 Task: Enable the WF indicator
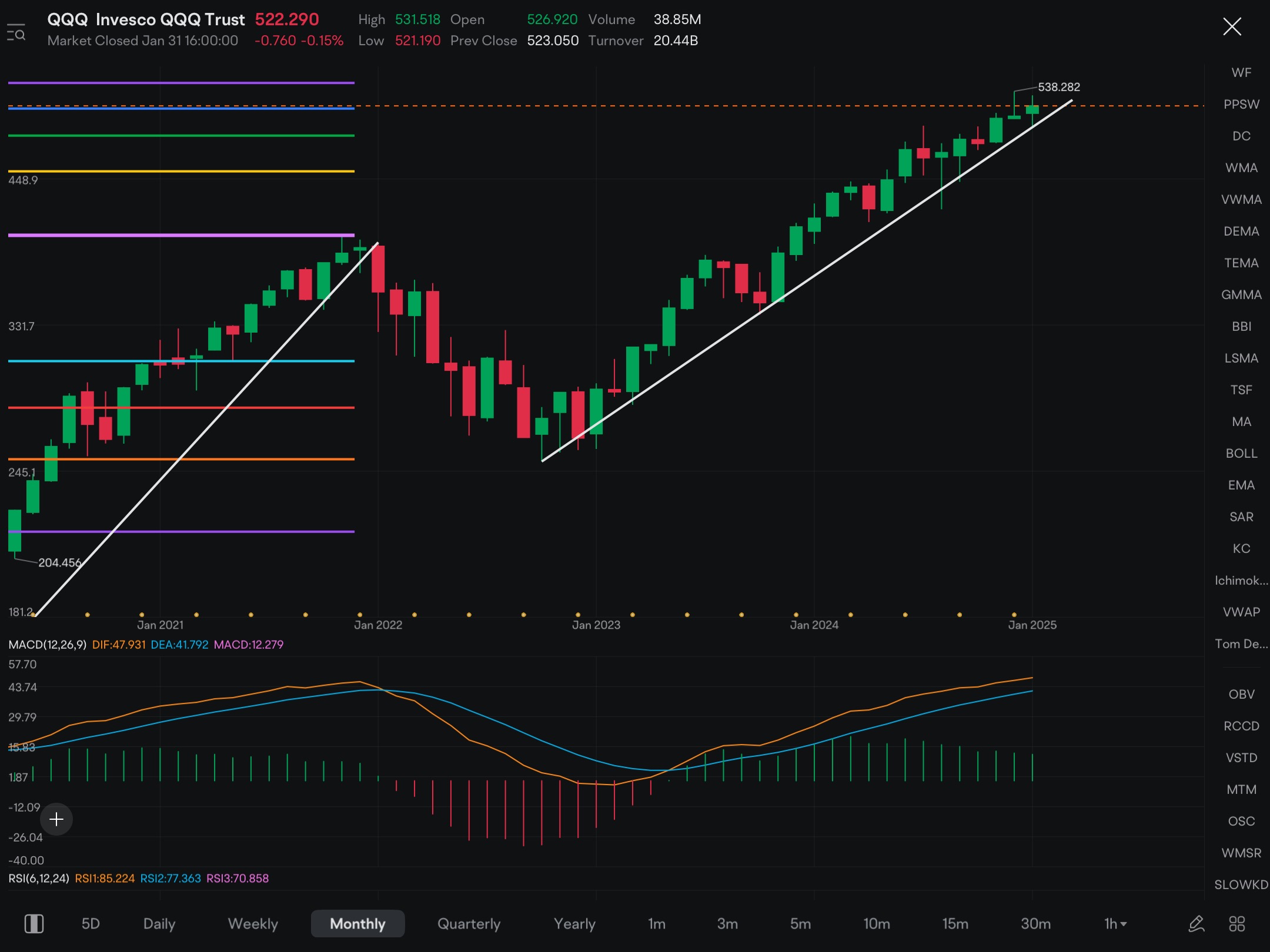coord(1241,72)
